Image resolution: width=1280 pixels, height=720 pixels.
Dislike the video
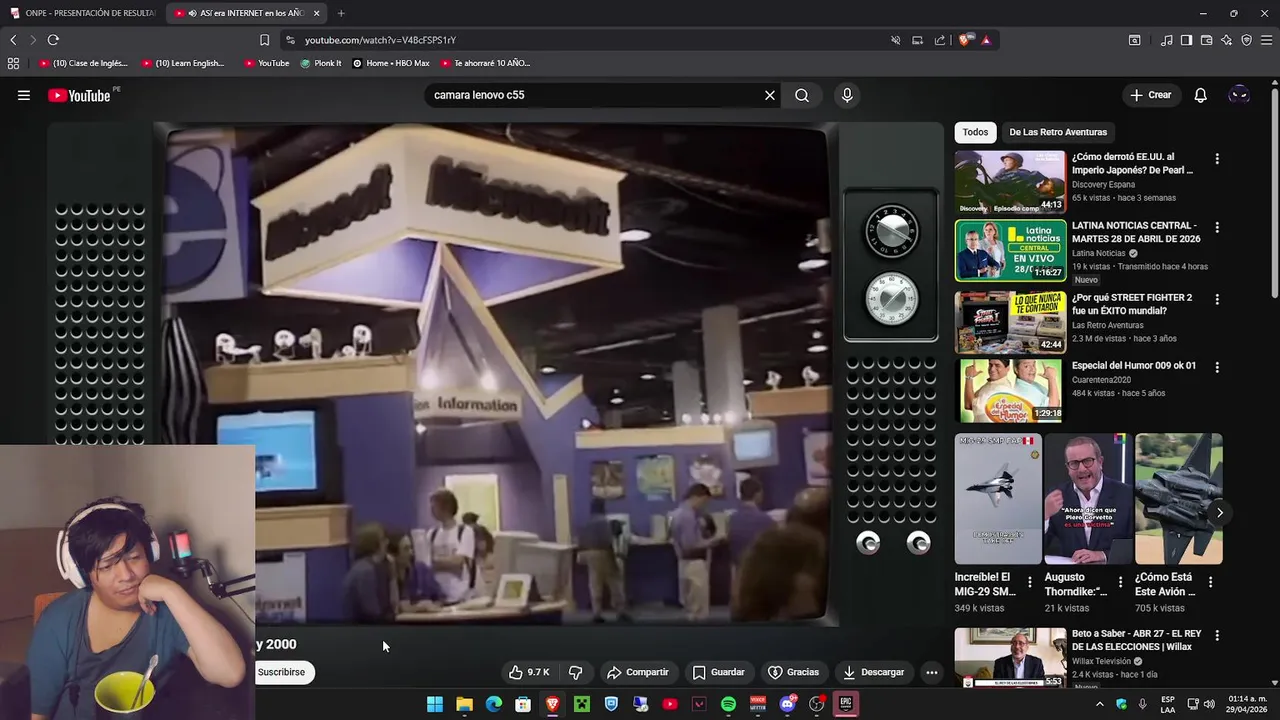click(575, 672)
